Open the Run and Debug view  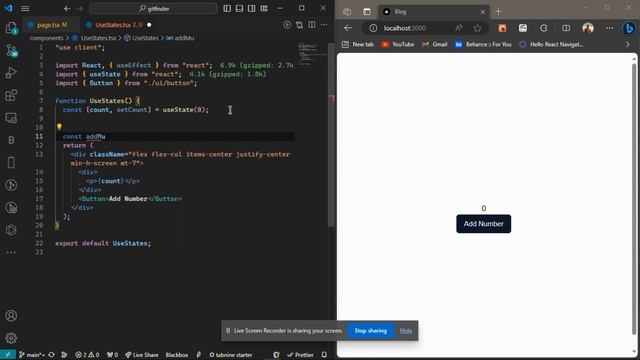click(x=11, y=73)
